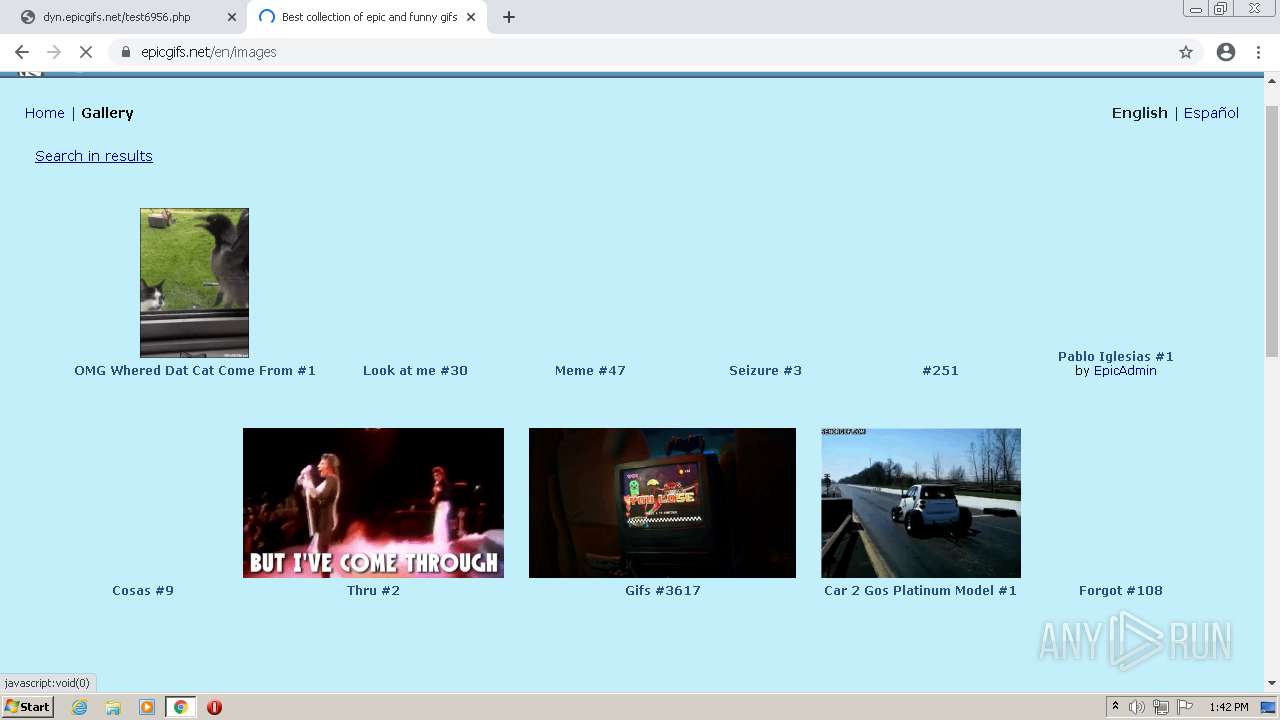
Task: Open the Look at me #30 gif
Action: pos(415,370)
